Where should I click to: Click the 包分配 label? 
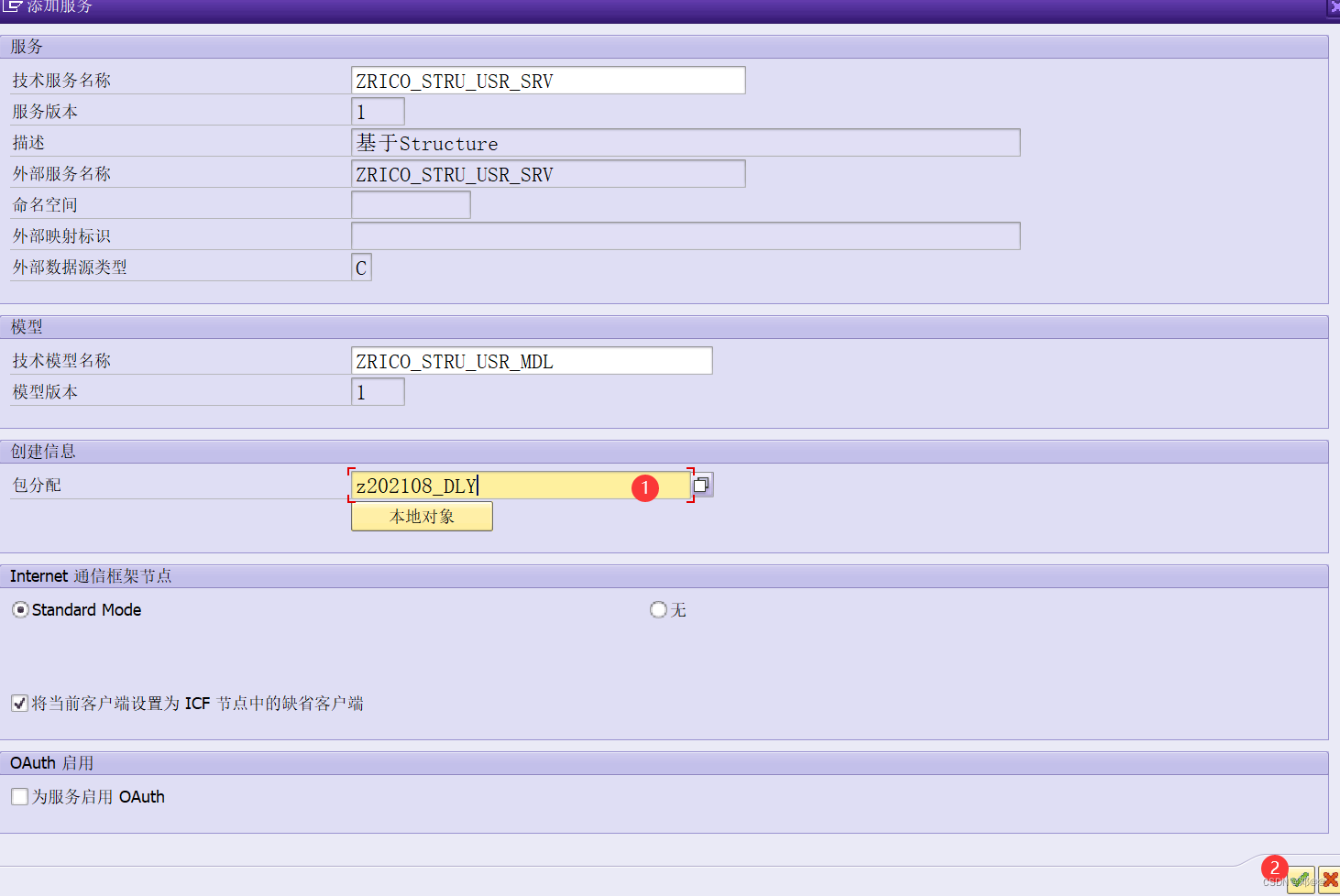coord(37,486)
